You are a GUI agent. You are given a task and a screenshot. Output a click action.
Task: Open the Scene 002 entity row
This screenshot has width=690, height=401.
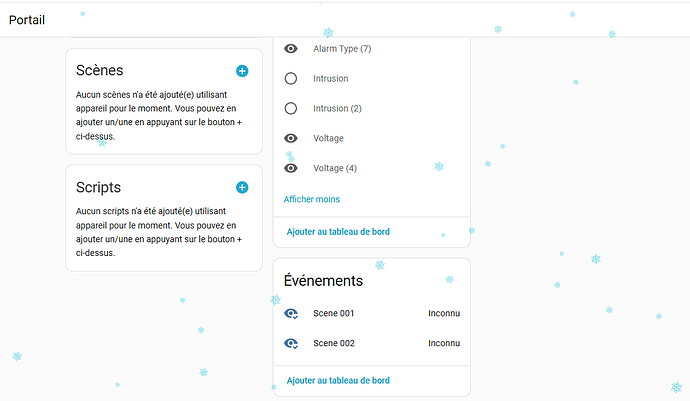(334, 343)
